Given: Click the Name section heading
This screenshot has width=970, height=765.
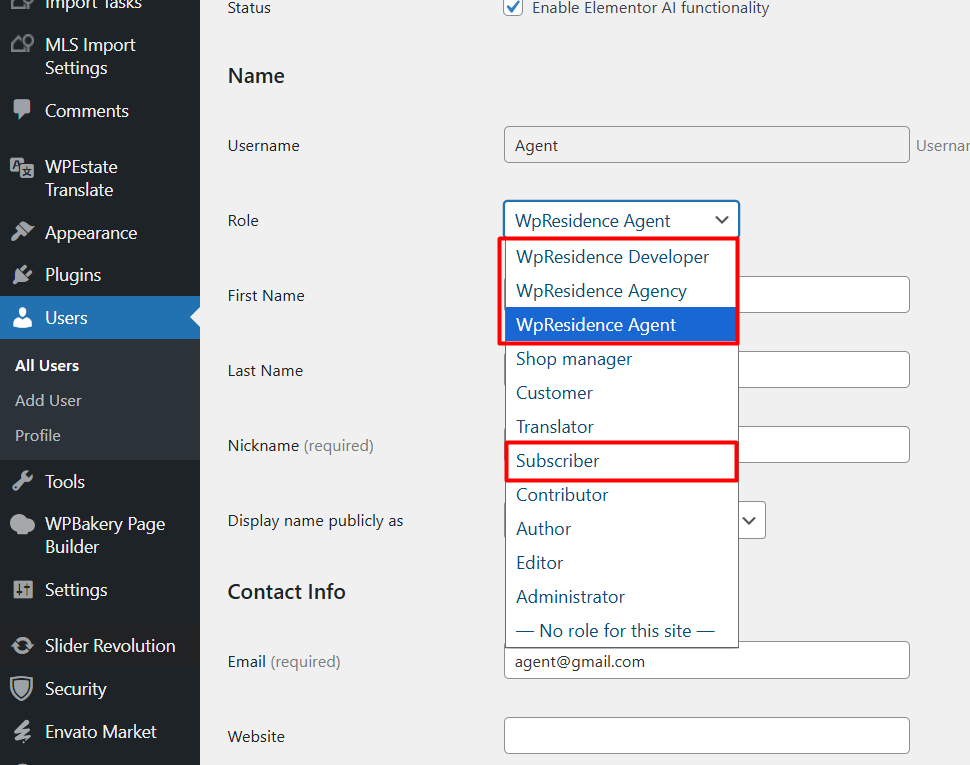Looking at the screenshot, I should [x=256, y=75].
